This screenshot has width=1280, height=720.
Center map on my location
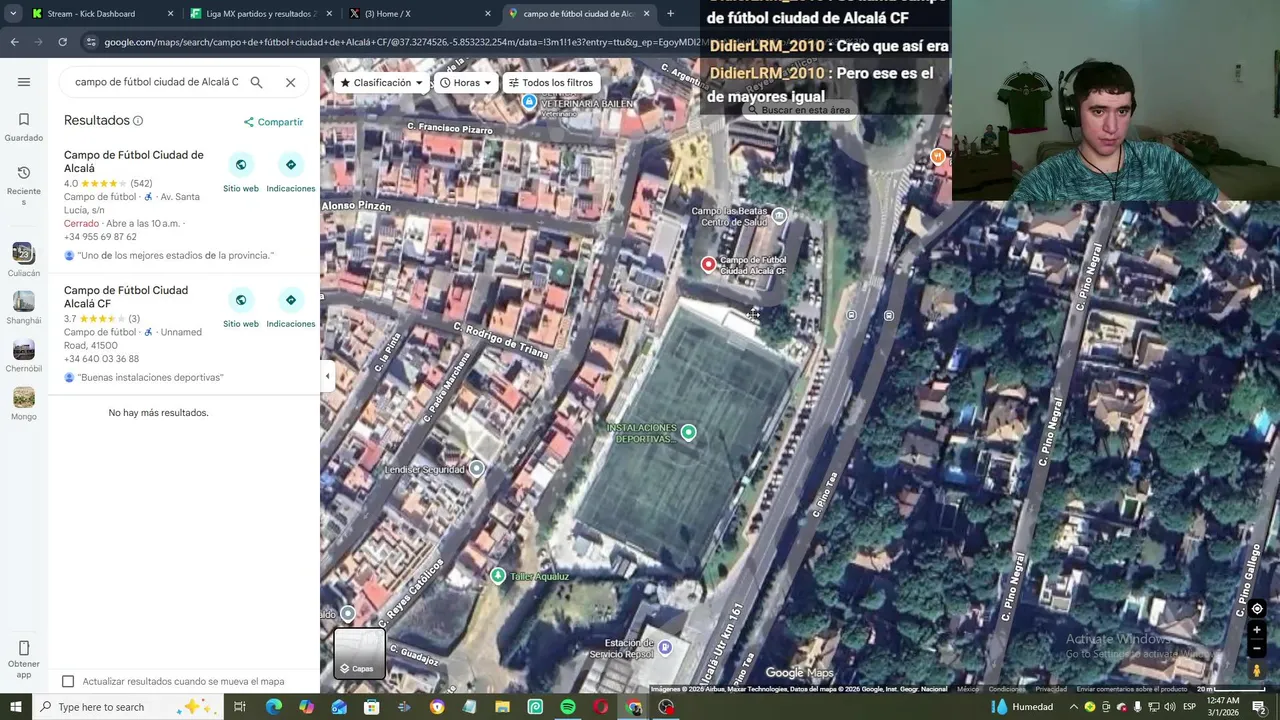coord(1257,609)
